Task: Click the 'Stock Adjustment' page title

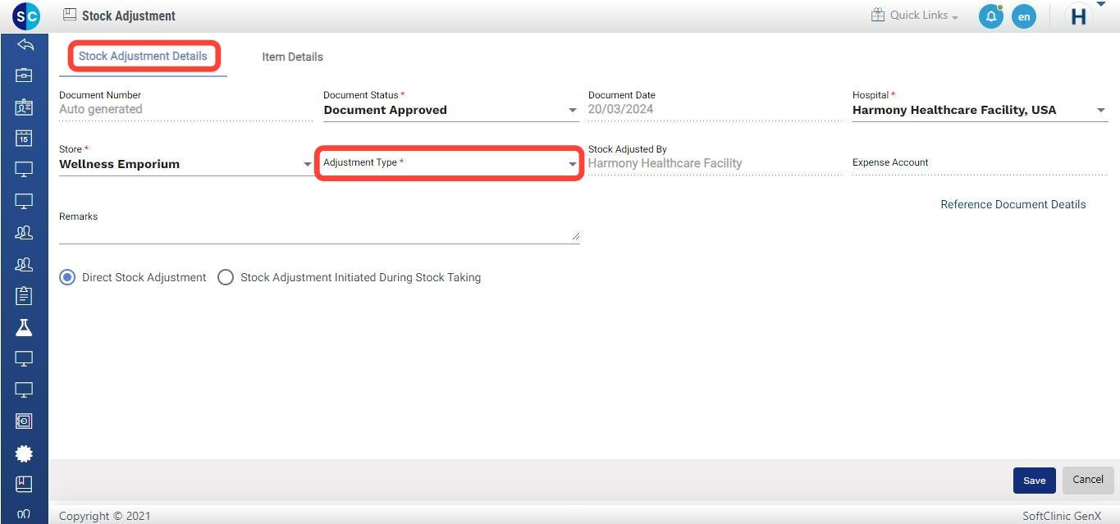Action: pyautogui.click(x=129, y=16)
